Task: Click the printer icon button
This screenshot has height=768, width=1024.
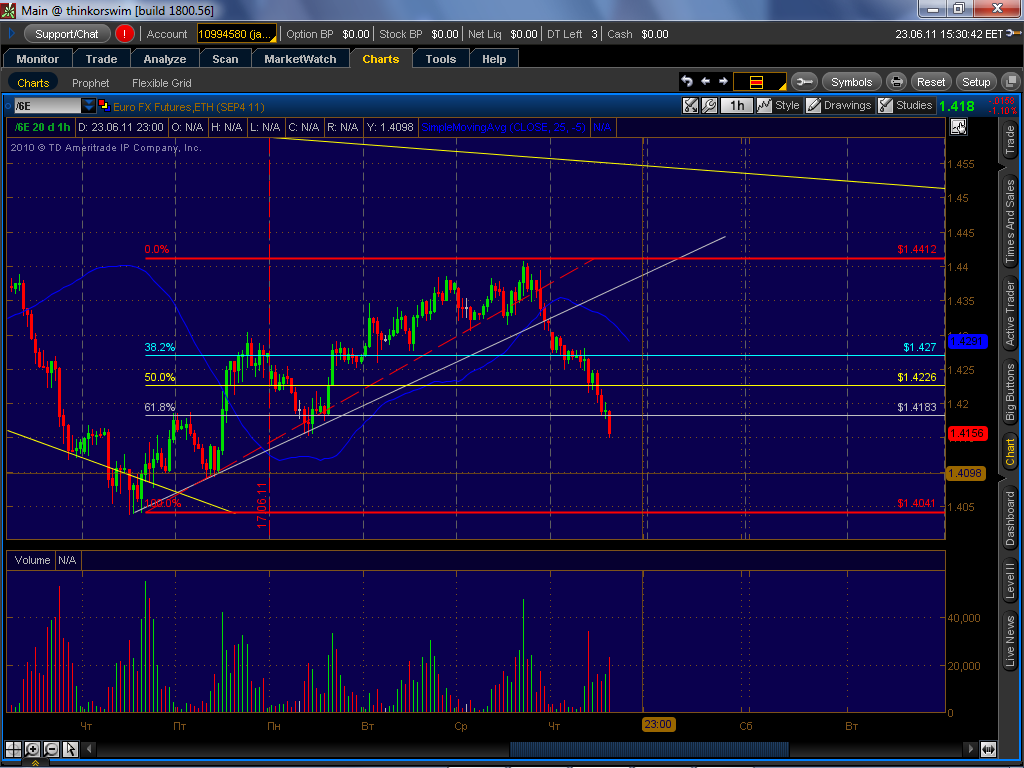Action: 897,82
